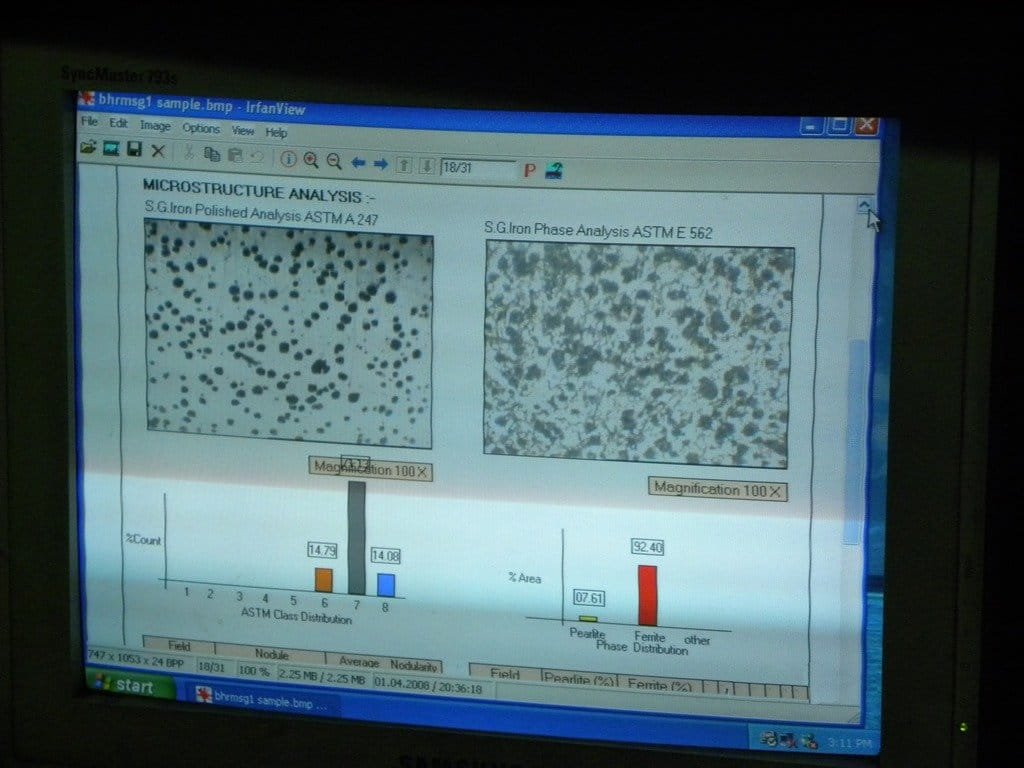Open the Options menu
The image size is (1024, 768).
(x=200, y=128)
